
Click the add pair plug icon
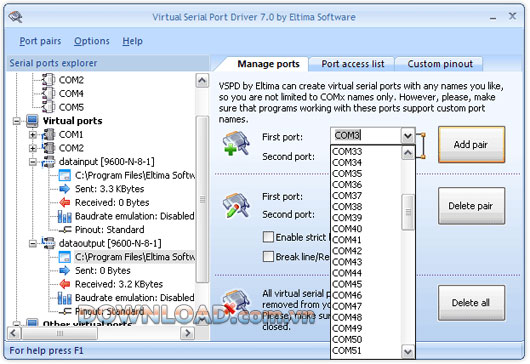click(x=237, y=143)
